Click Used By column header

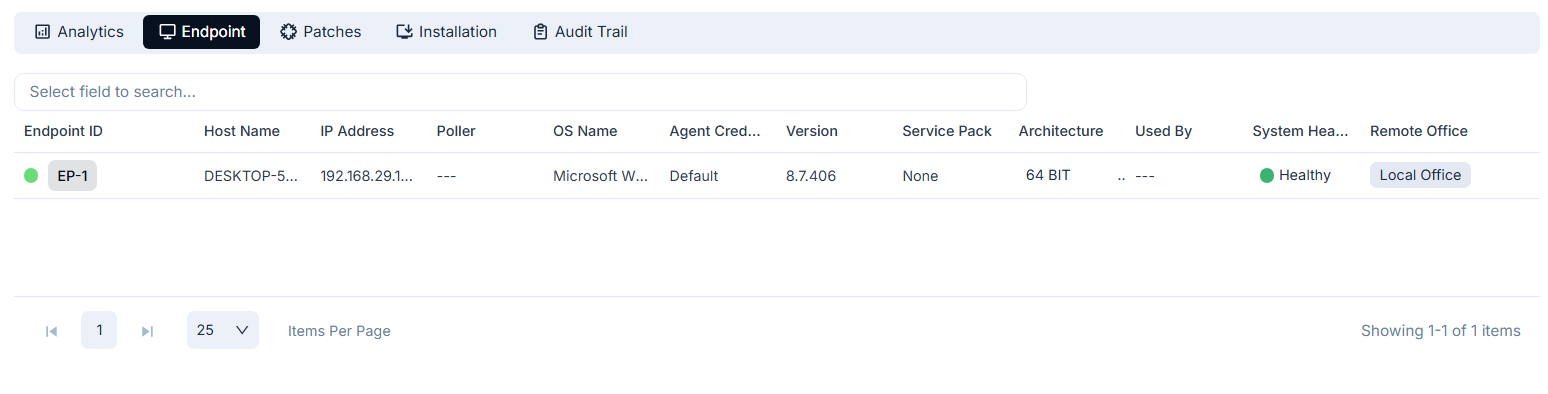click(x=1163, y=131)
